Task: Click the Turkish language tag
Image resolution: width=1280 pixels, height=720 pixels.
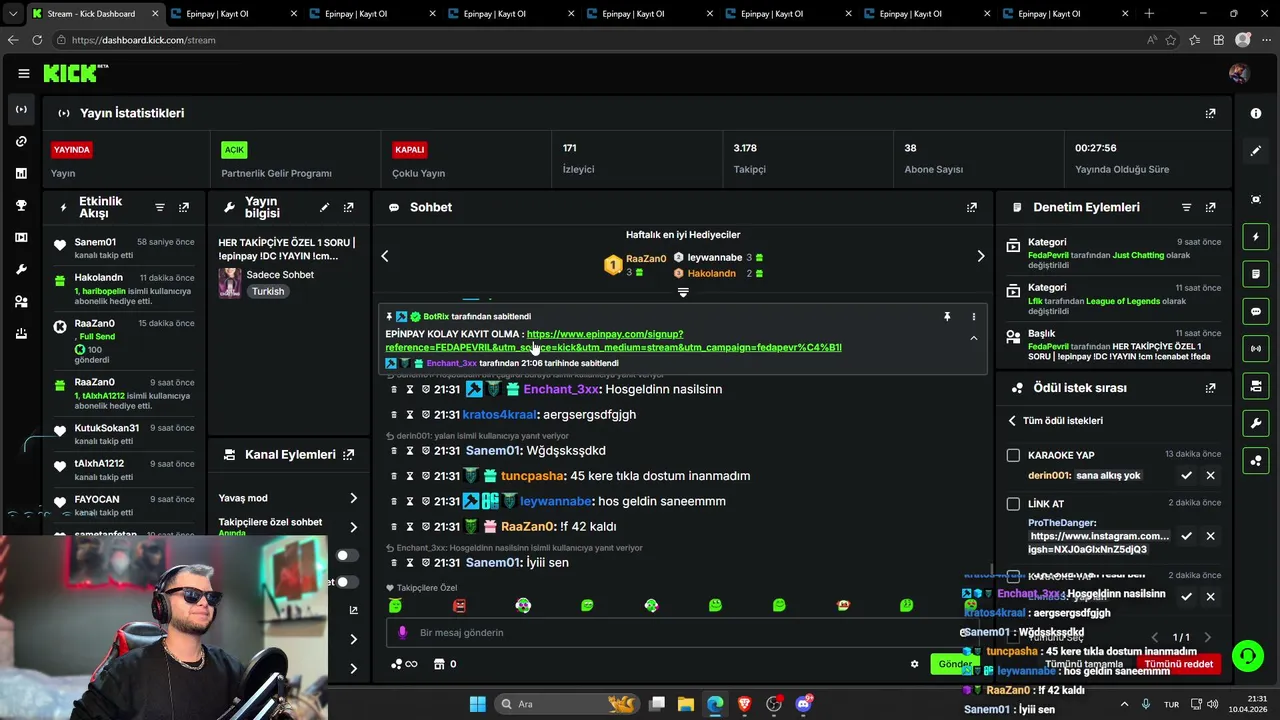Action: (x=268, y=291)
